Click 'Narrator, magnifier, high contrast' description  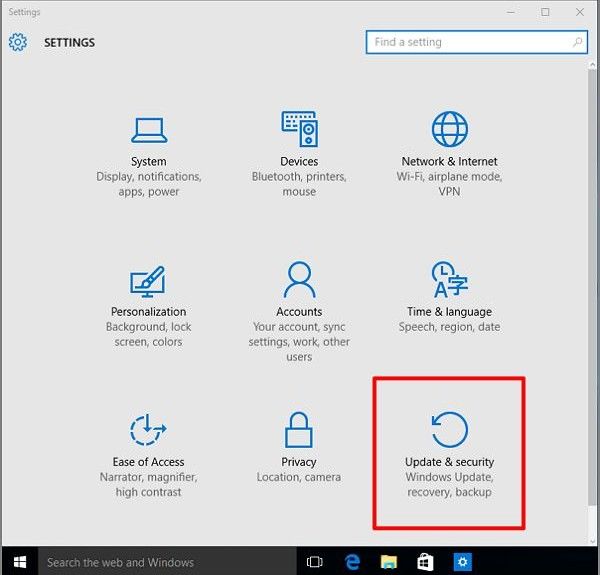(x=148, y=484)
